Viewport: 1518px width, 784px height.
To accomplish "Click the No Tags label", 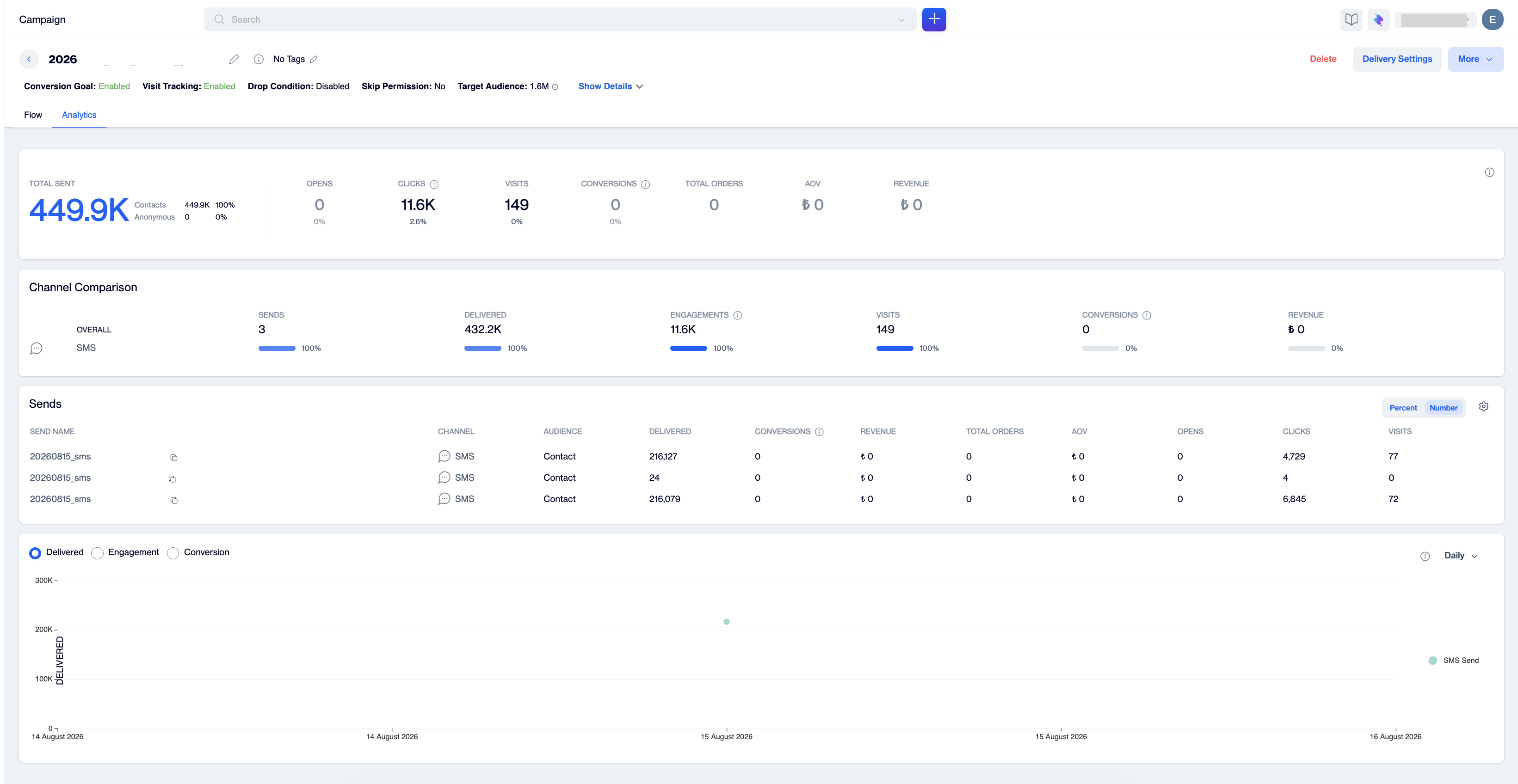I will (289, 59).
